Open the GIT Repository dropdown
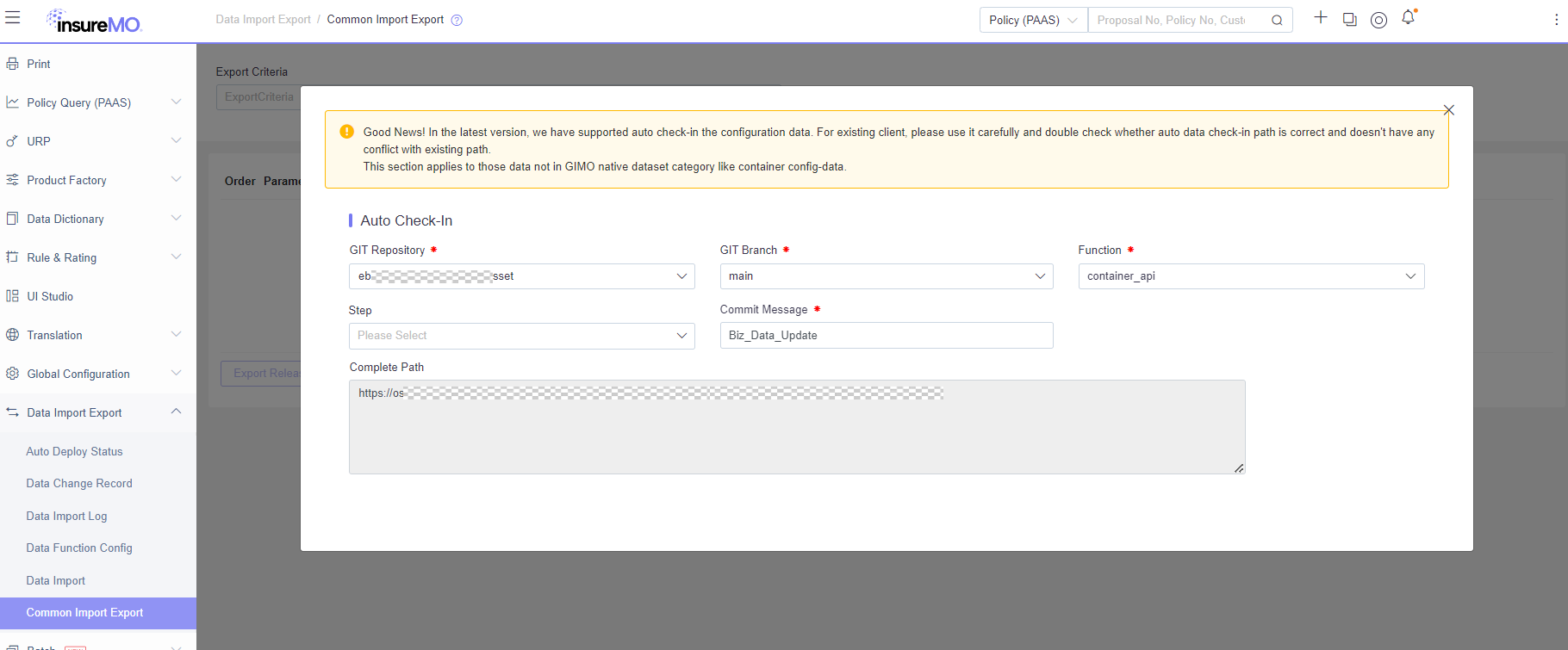Viewport: 1568px width, 650px height. point(521,276)
